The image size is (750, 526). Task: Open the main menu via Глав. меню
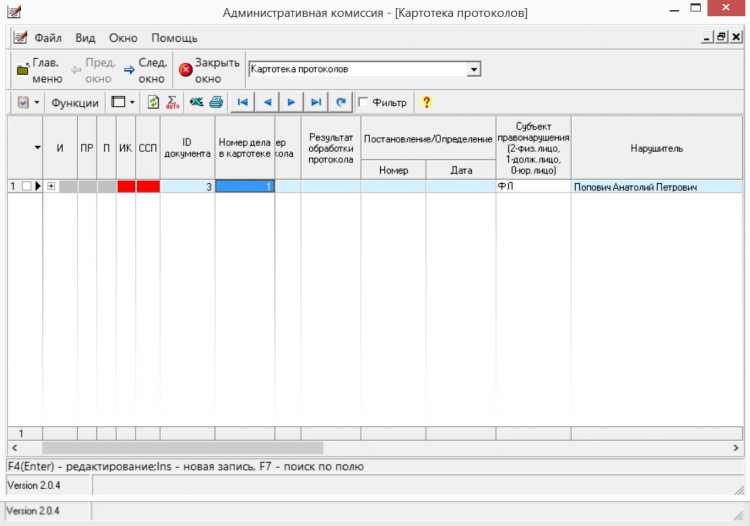(39, 70)
